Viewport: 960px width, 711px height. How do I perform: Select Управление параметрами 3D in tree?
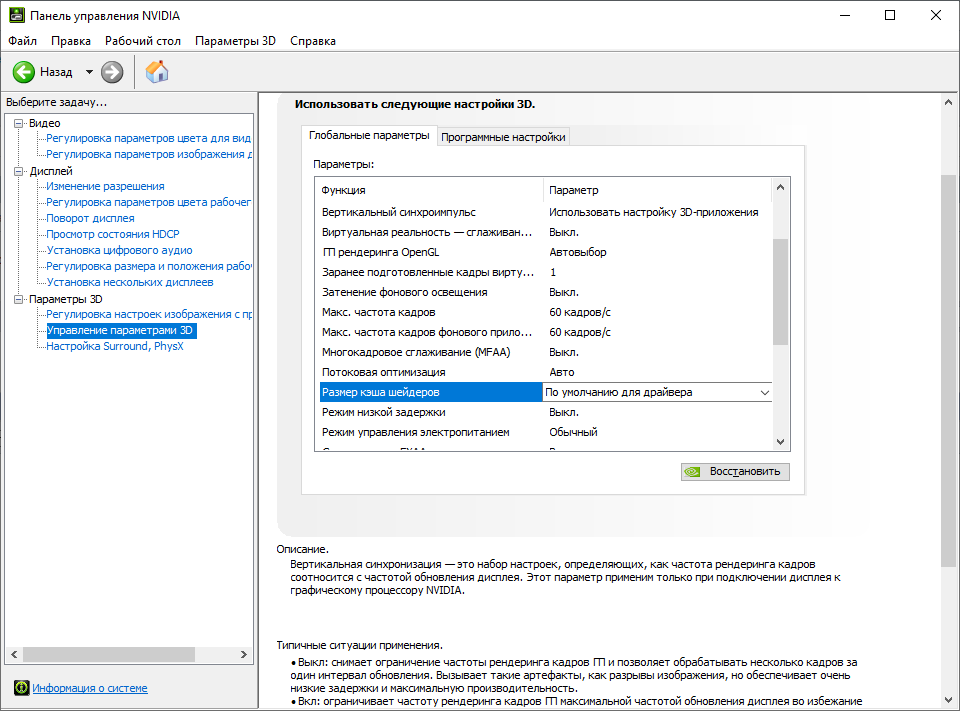[120, 330]
